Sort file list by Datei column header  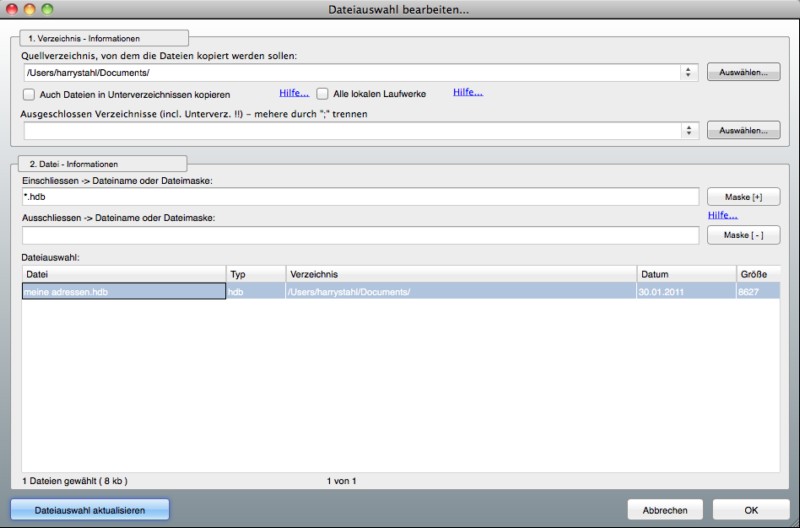(123, 274)
